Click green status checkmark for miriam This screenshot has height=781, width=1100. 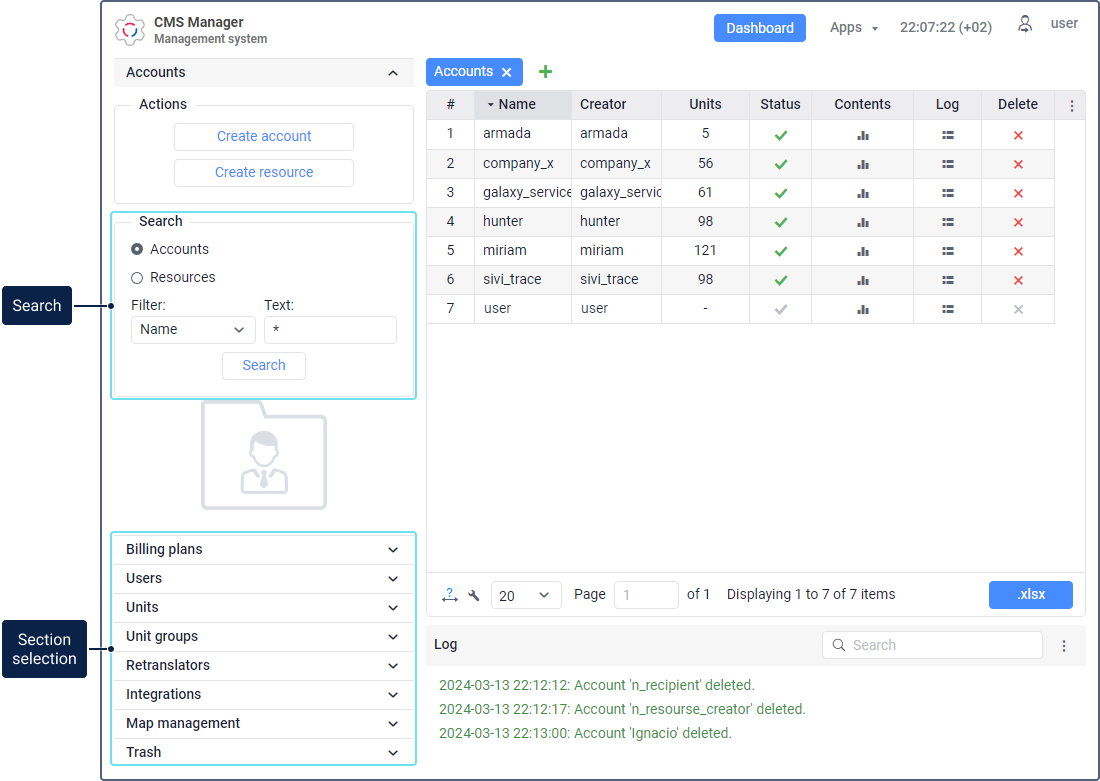(780, 251)
